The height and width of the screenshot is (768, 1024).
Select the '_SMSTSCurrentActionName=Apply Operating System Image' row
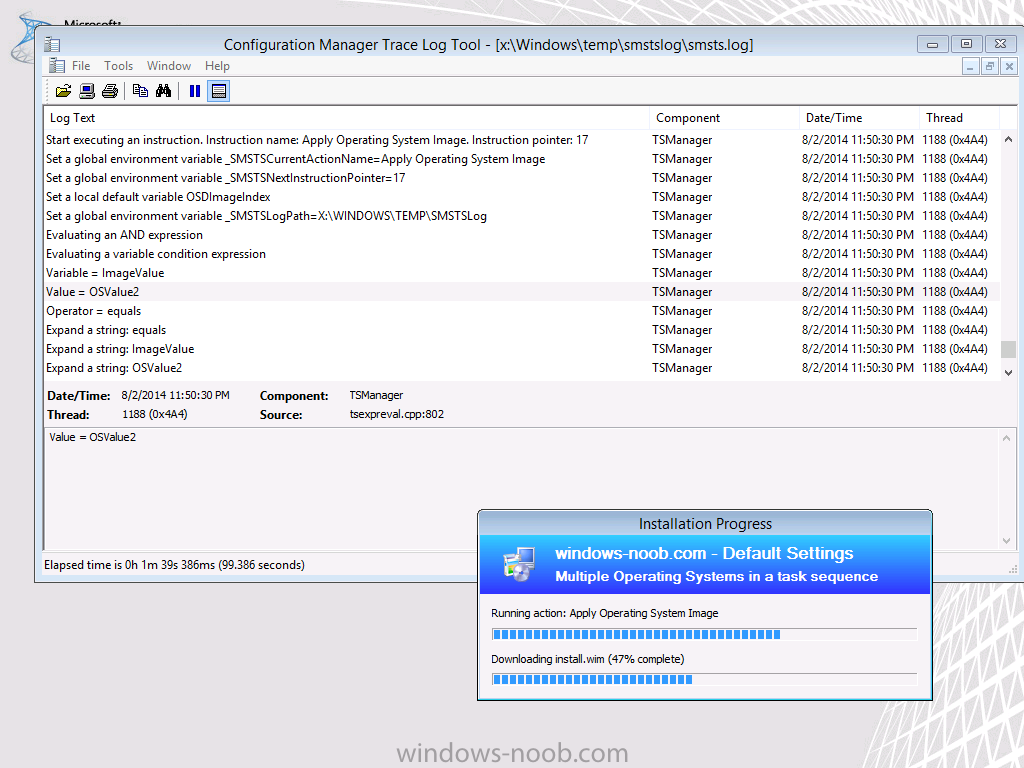click(521, 159)
